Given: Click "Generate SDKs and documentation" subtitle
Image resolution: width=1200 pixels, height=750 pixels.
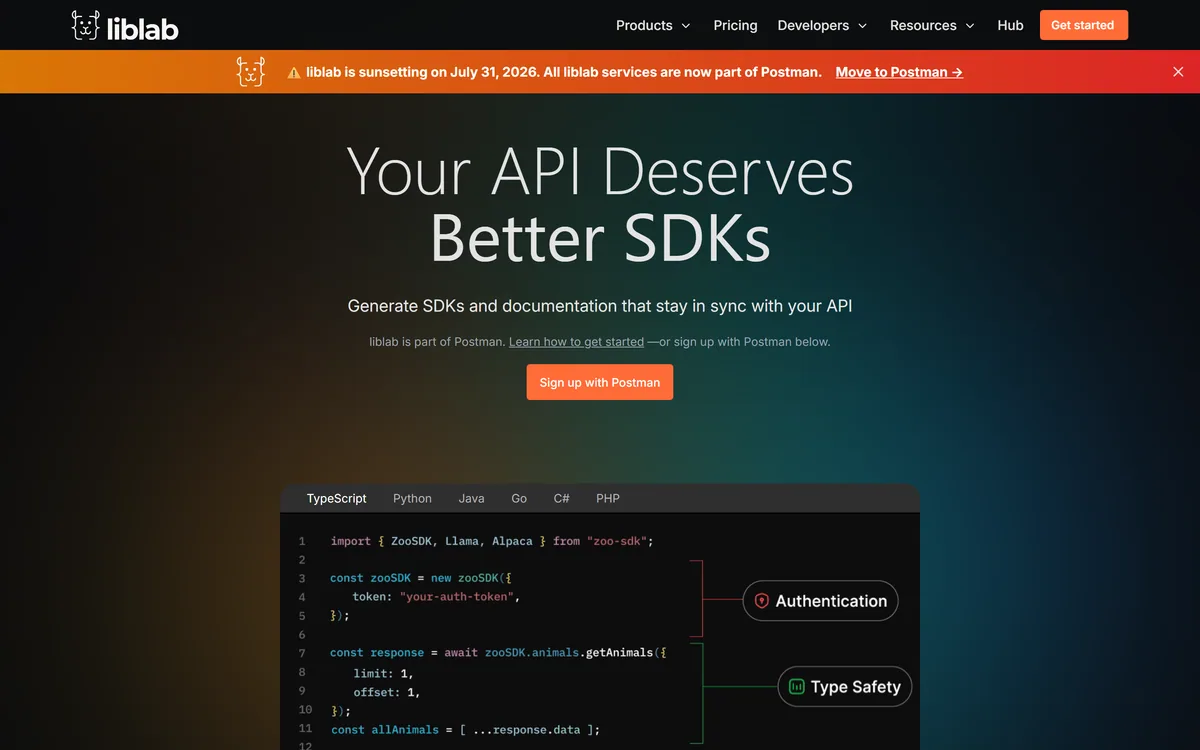Looking at the screenshot, I should 600,306.
